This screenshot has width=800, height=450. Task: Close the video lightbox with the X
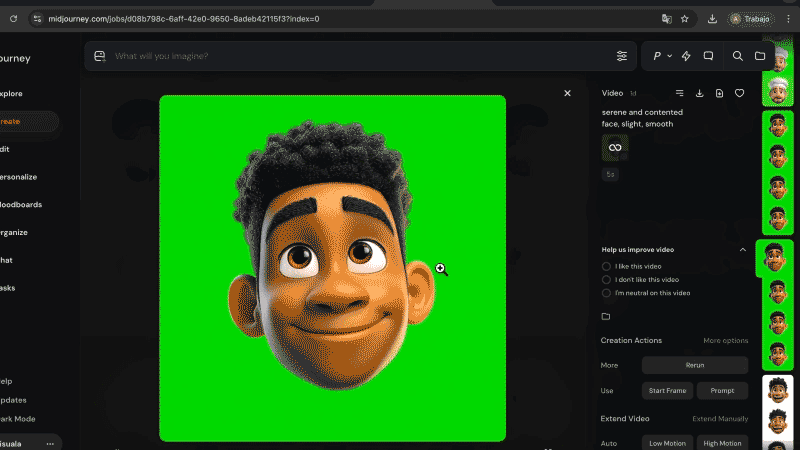click(567, 93)
